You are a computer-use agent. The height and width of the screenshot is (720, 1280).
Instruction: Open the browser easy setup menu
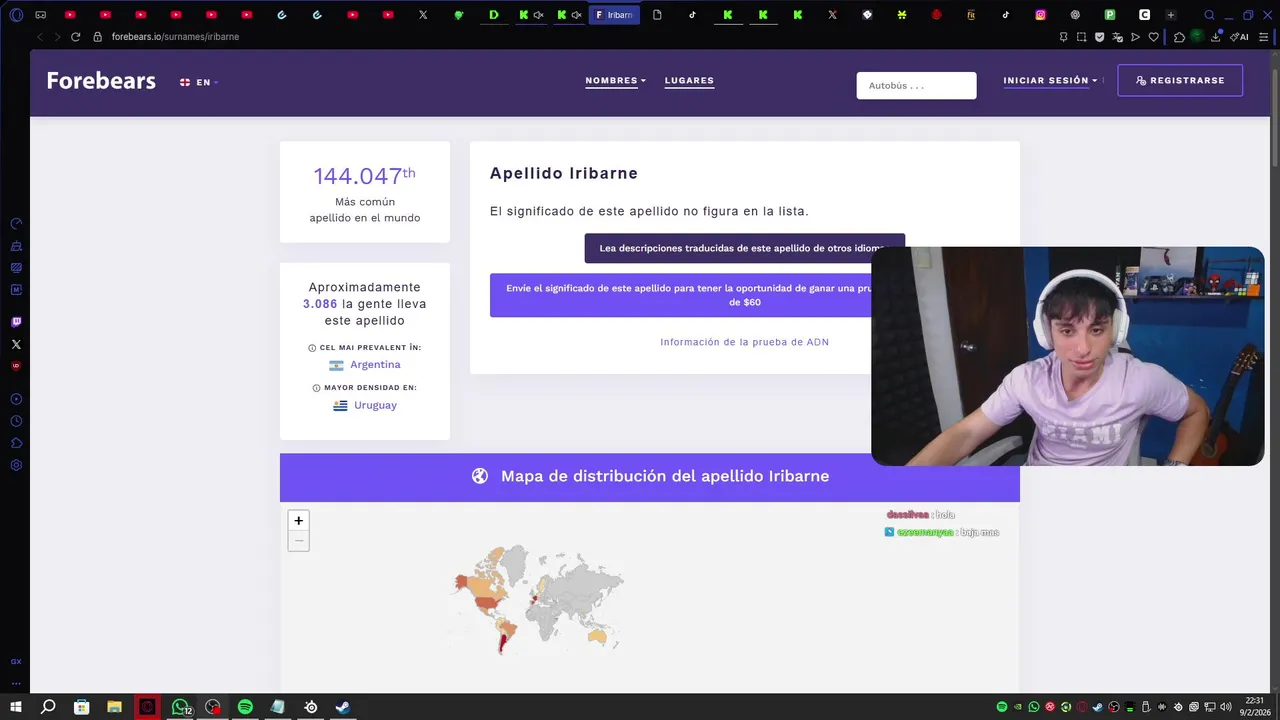click(x=1264, y=37)
